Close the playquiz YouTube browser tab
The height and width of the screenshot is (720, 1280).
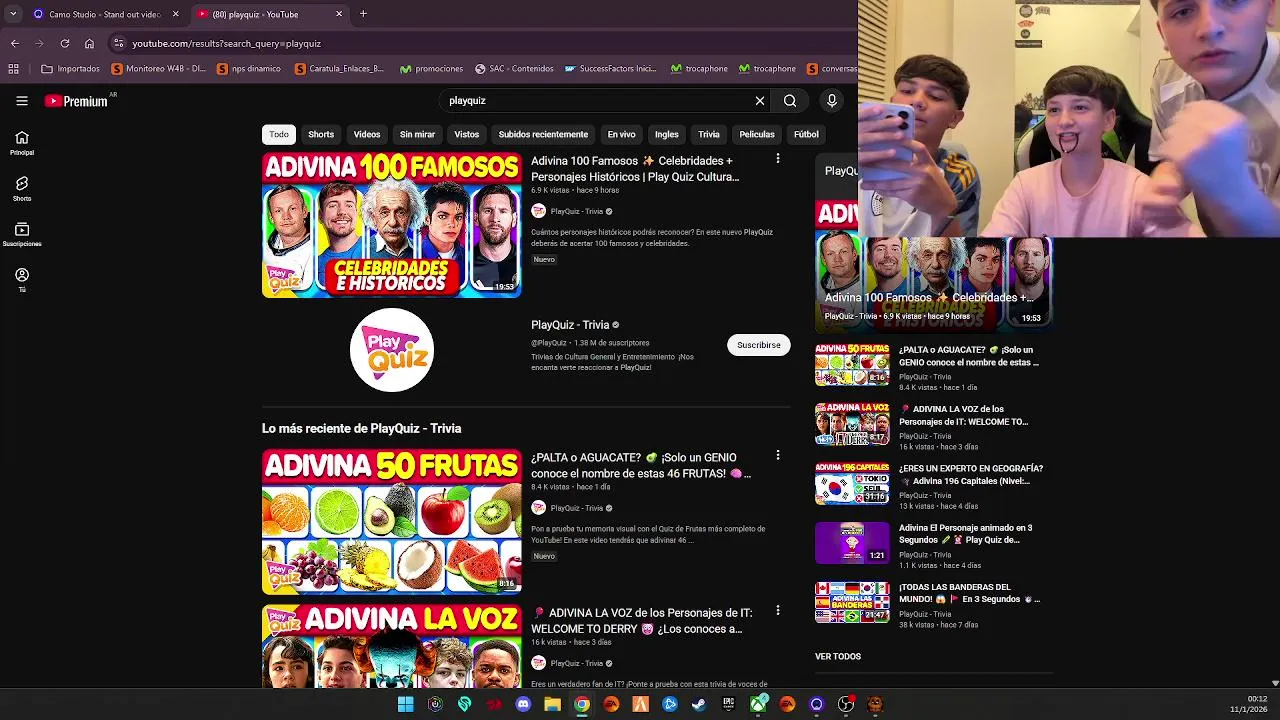point(339,14)
